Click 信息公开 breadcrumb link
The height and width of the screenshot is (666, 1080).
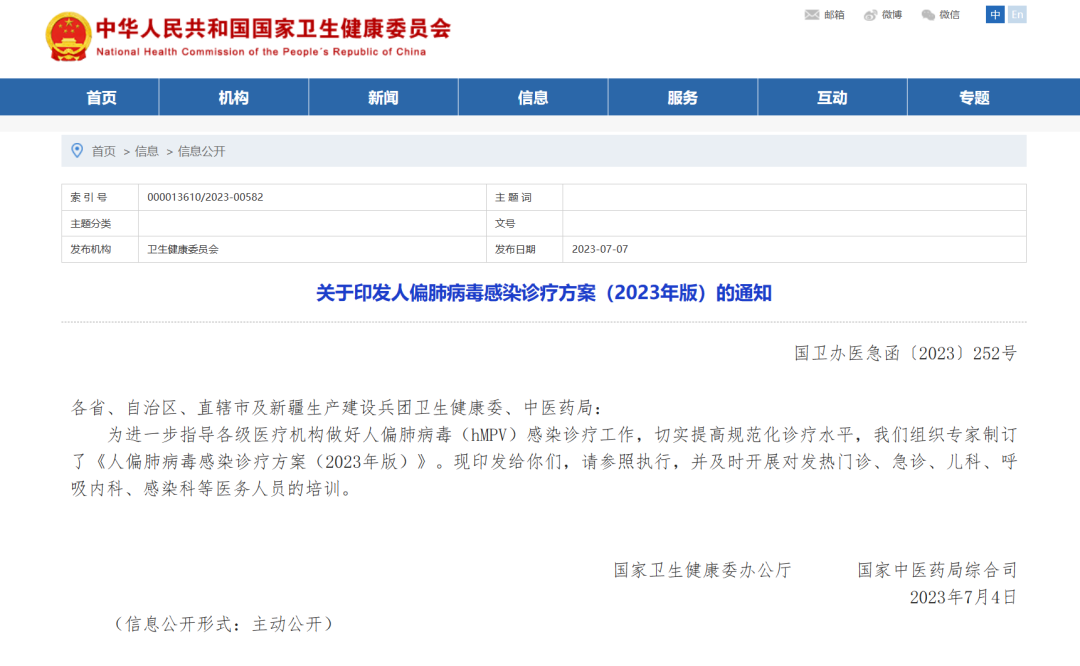click(x=202, y=151)
